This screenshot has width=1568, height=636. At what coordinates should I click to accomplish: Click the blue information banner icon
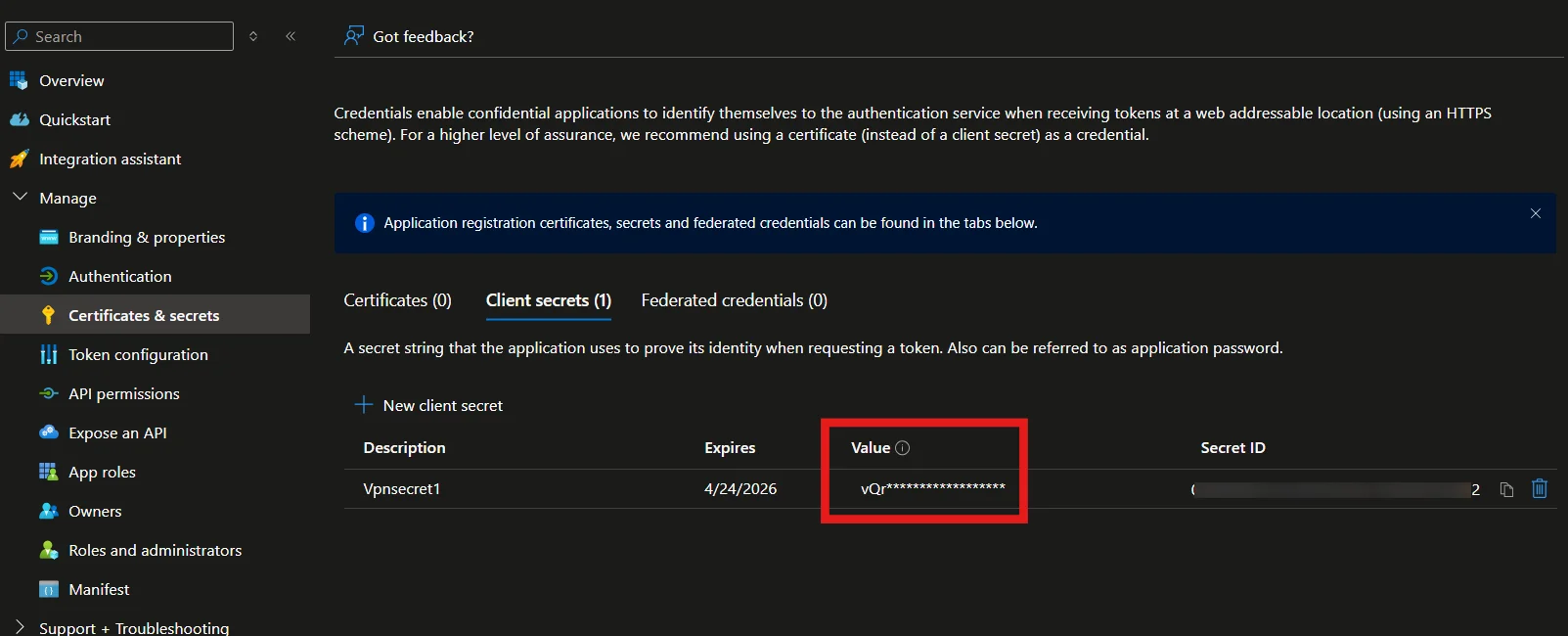tap(364, 223)
